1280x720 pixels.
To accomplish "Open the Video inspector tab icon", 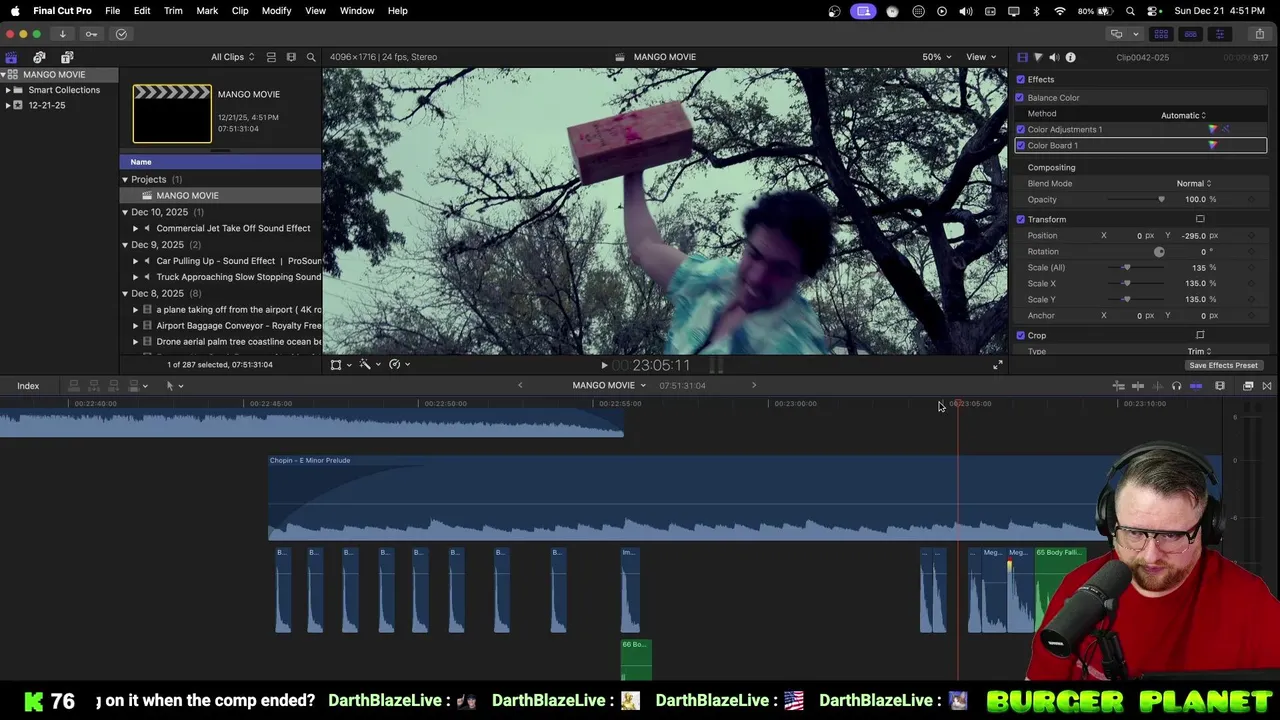I will pos(1022,57).
